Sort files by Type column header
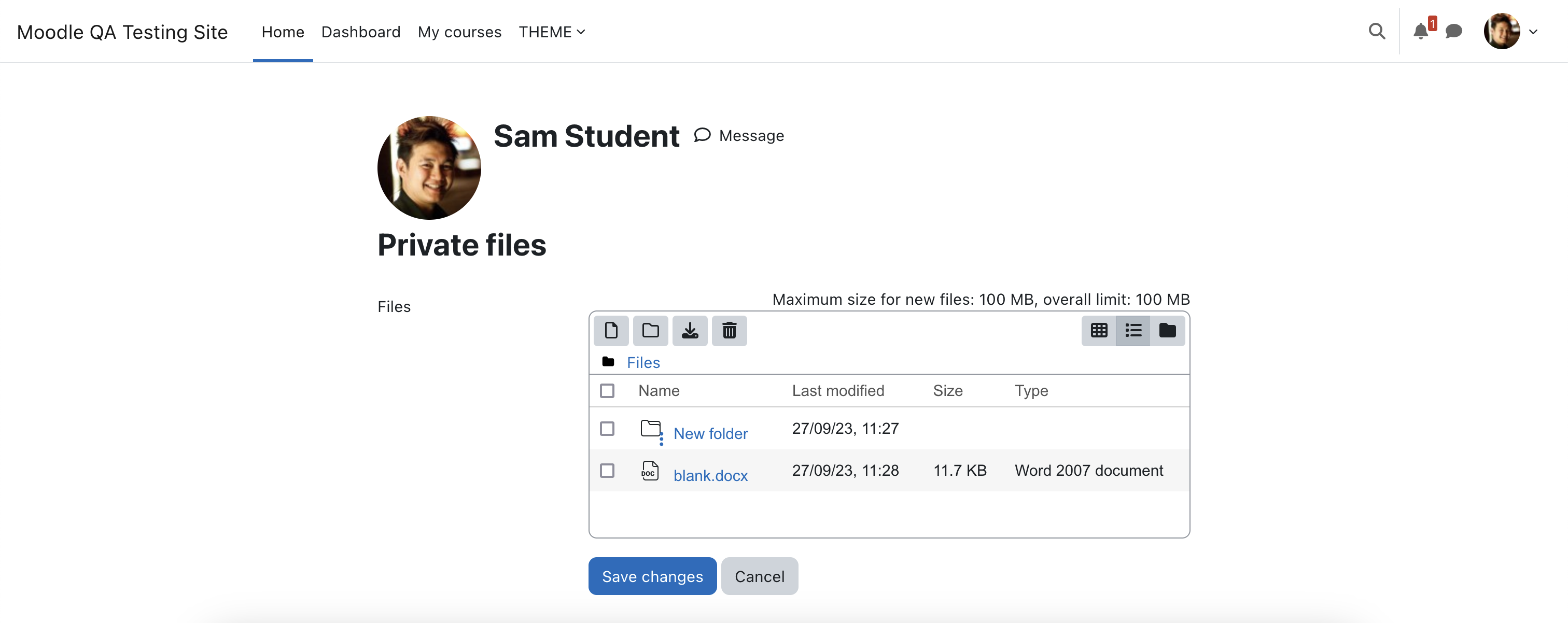1568x623 pixels. (1031, 391)
